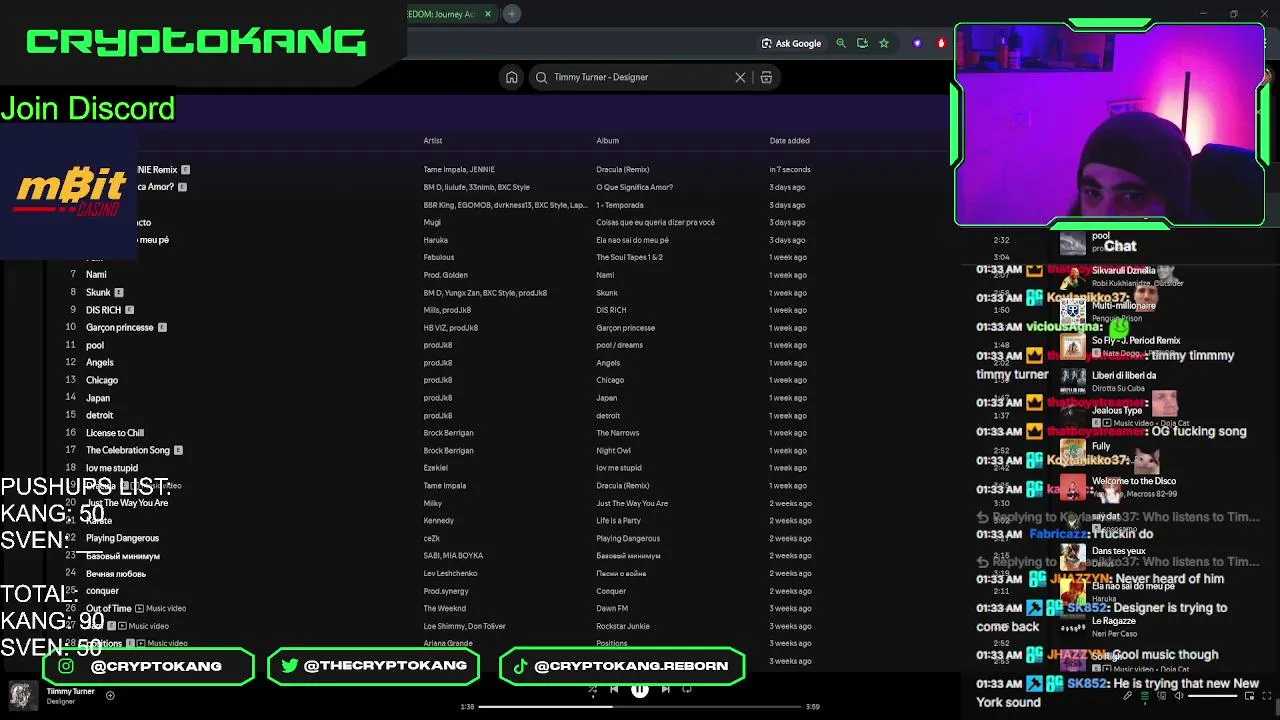Viewport: 1280px width, 720px height.
Task: Bookmark this page with the star icon
Action: click(884, 43)
